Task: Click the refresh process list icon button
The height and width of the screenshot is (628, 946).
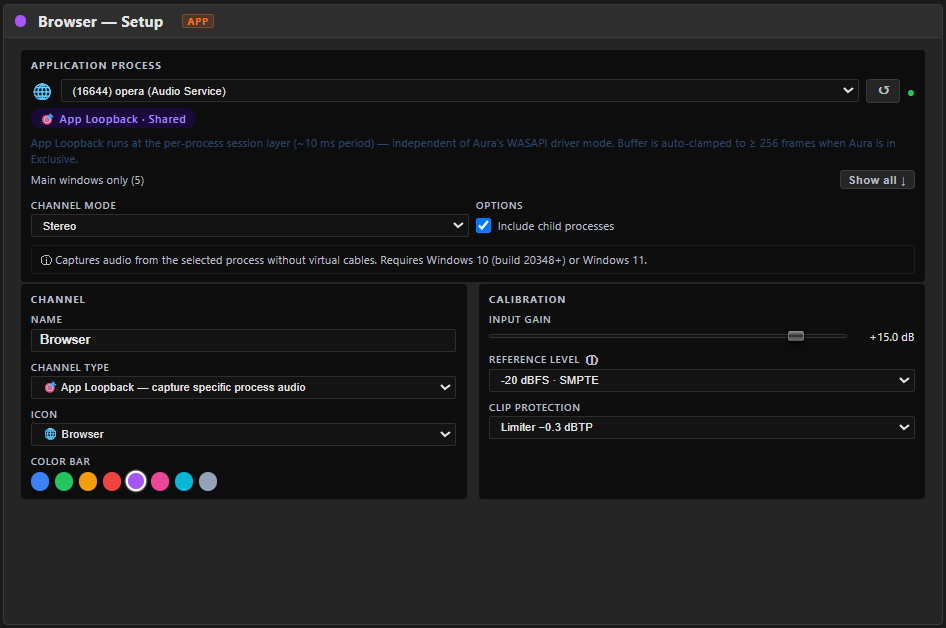Action: [x=883, y=90]
